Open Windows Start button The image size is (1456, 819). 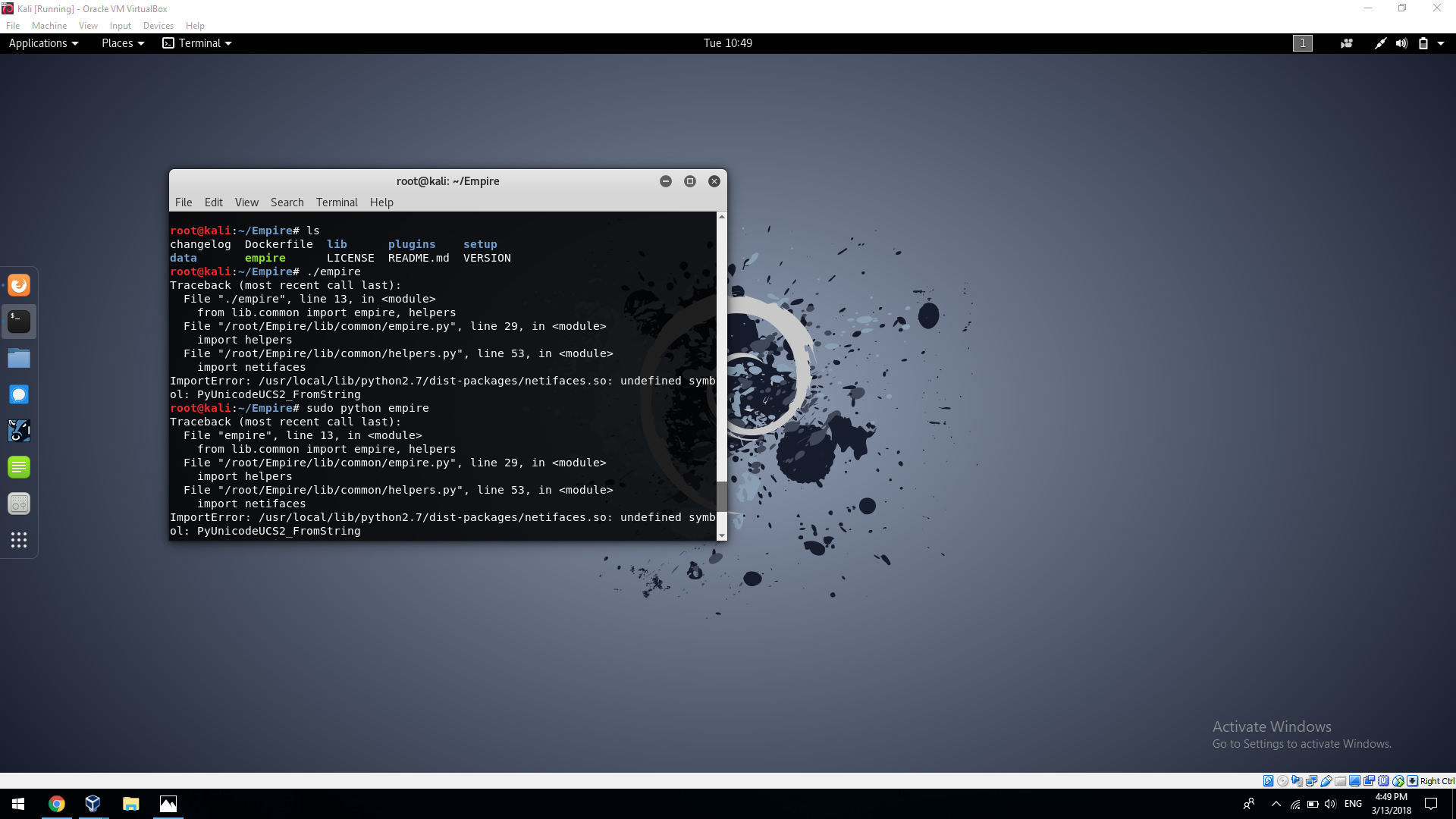point(18,804)
